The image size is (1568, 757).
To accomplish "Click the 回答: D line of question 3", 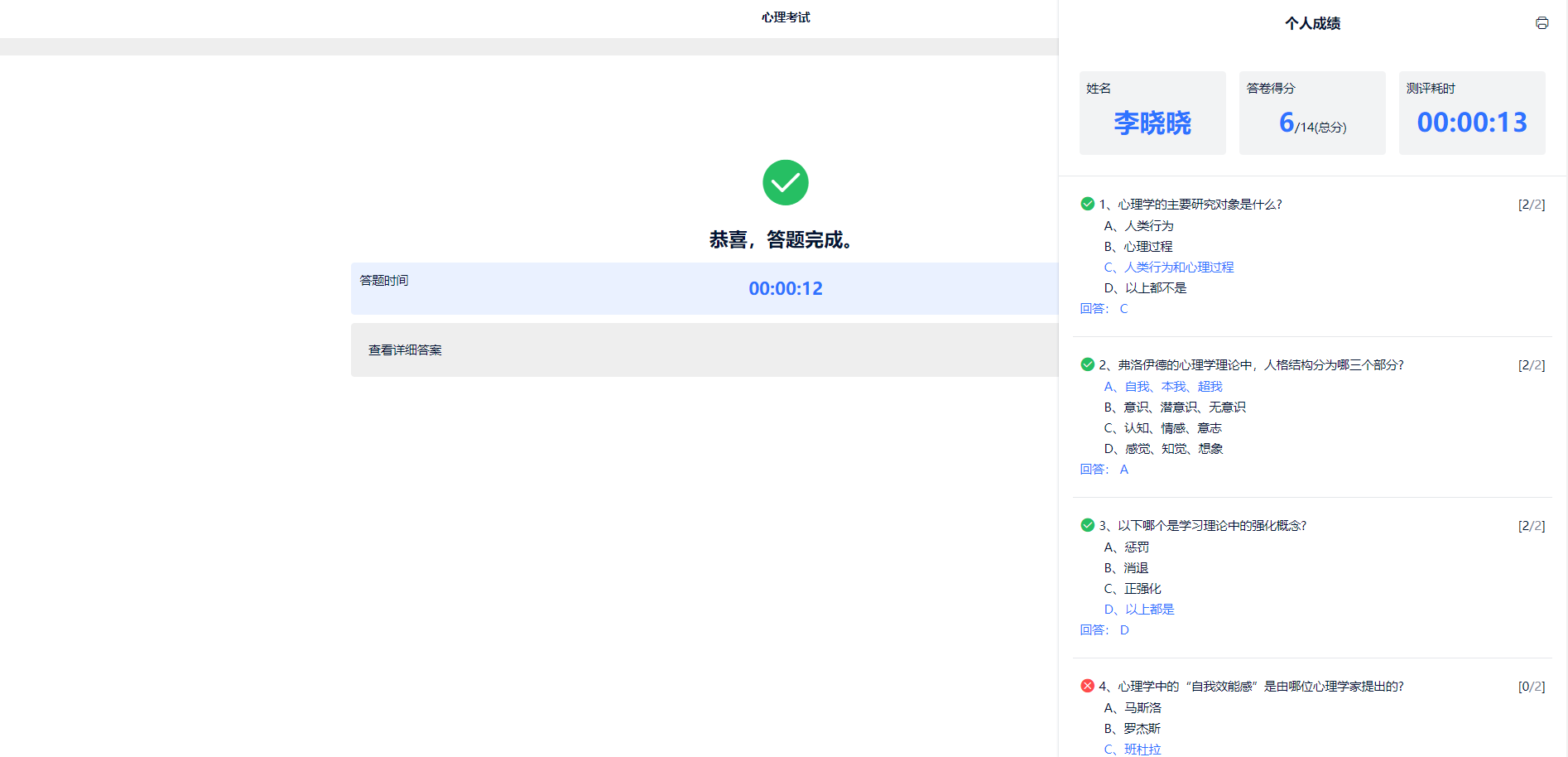I will coord(1104,629).
